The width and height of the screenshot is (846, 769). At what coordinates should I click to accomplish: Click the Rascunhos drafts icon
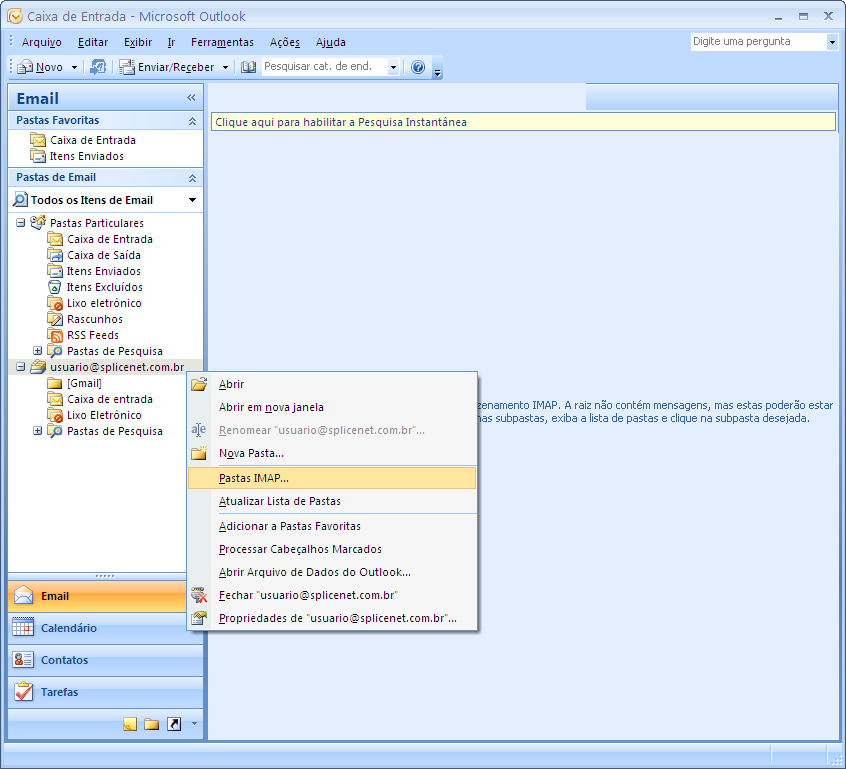click(54, 319)
